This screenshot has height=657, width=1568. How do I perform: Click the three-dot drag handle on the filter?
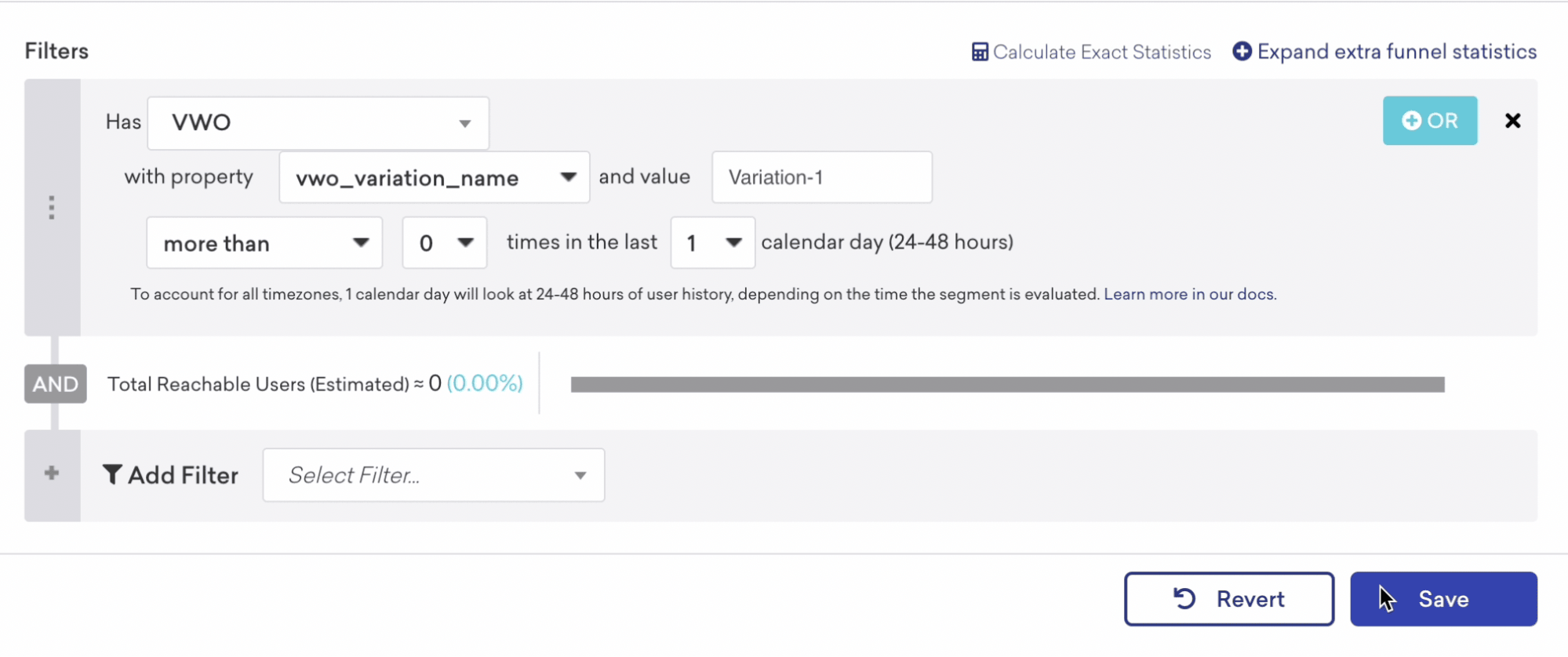coord(52,208)
